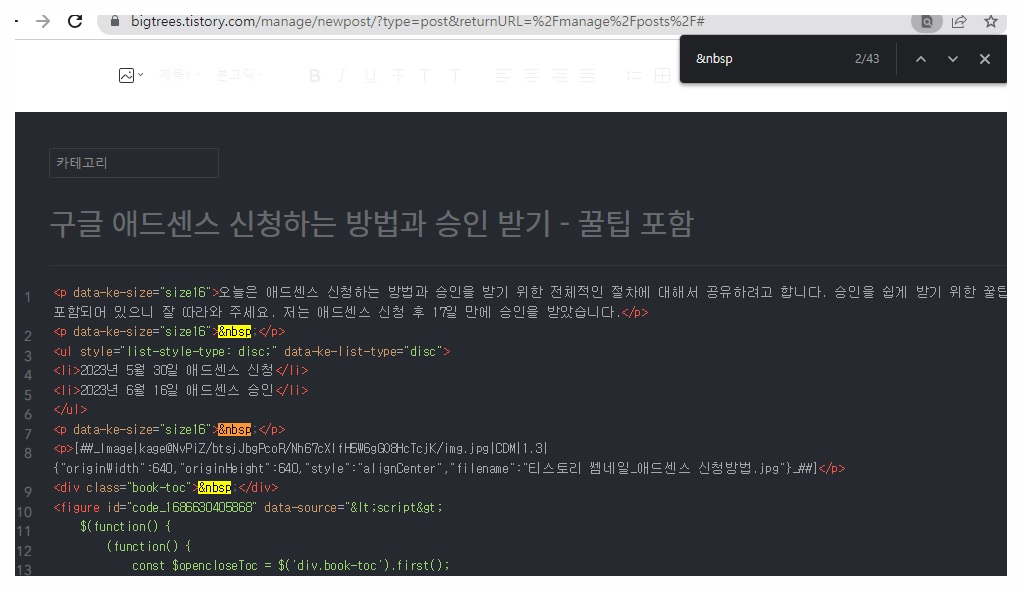The width and height of the screenshot is (1022, 591).
Task: Click the 2/43 match counter
Action: pos(867,59)
